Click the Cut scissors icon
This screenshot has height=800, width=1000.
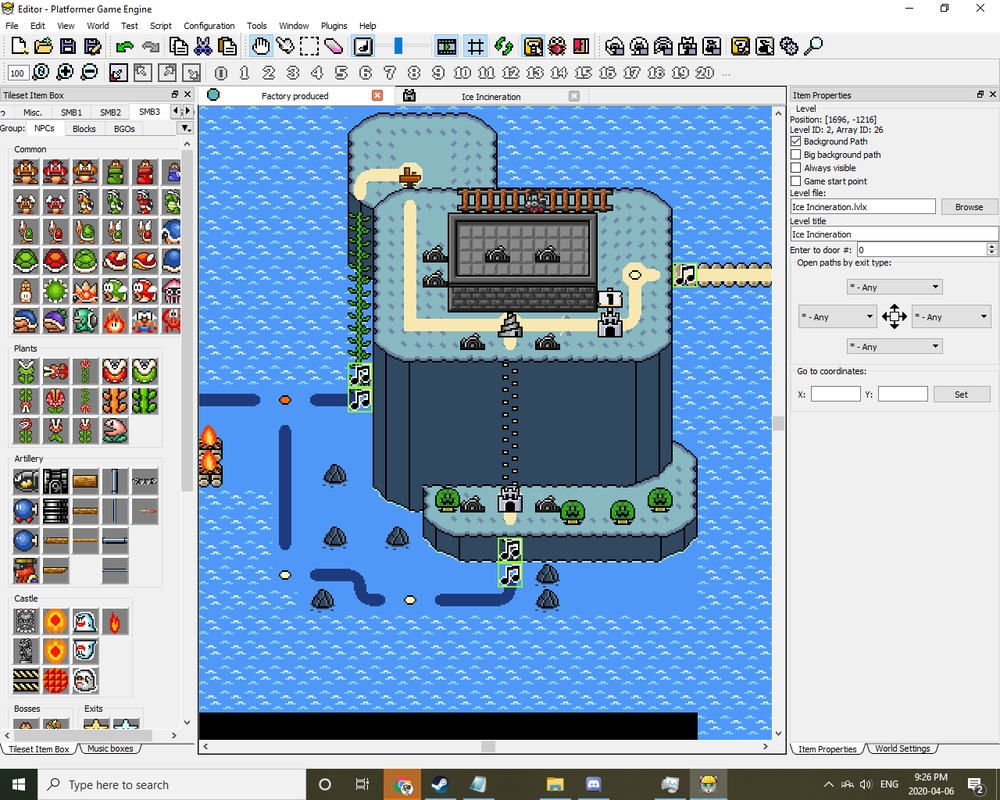[x=203, y=46]
